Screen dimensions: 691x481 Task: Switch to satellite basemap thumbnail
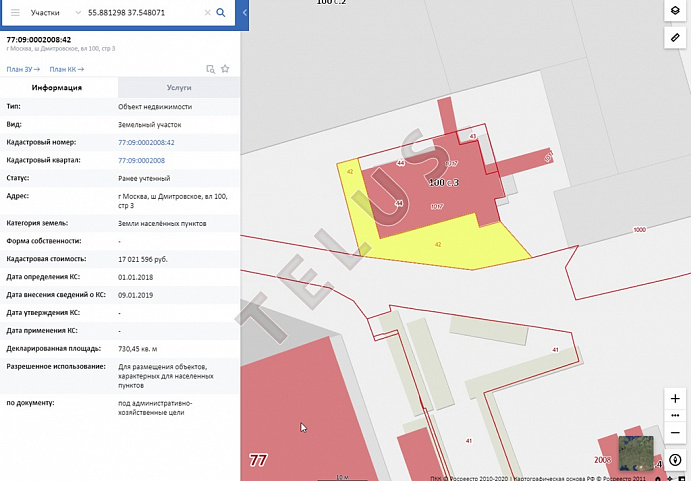[x=636, y=453]
